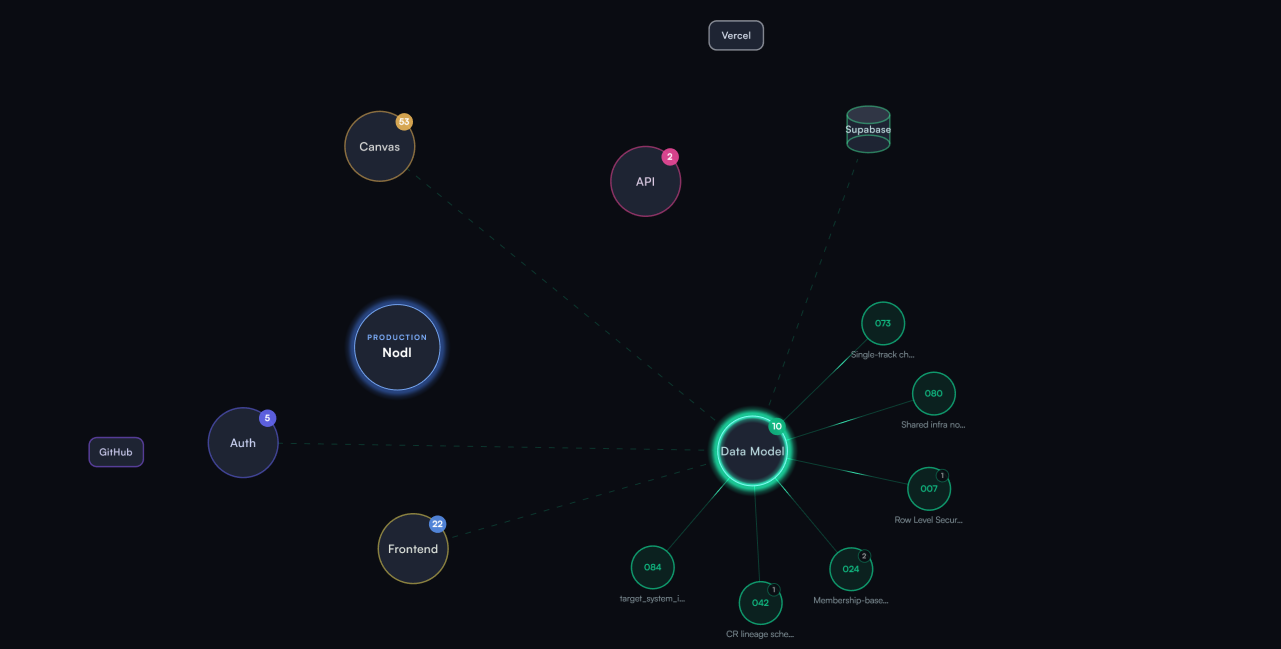Open child node 080
Screen dimensions: 1281x649
tap(934, 393)
